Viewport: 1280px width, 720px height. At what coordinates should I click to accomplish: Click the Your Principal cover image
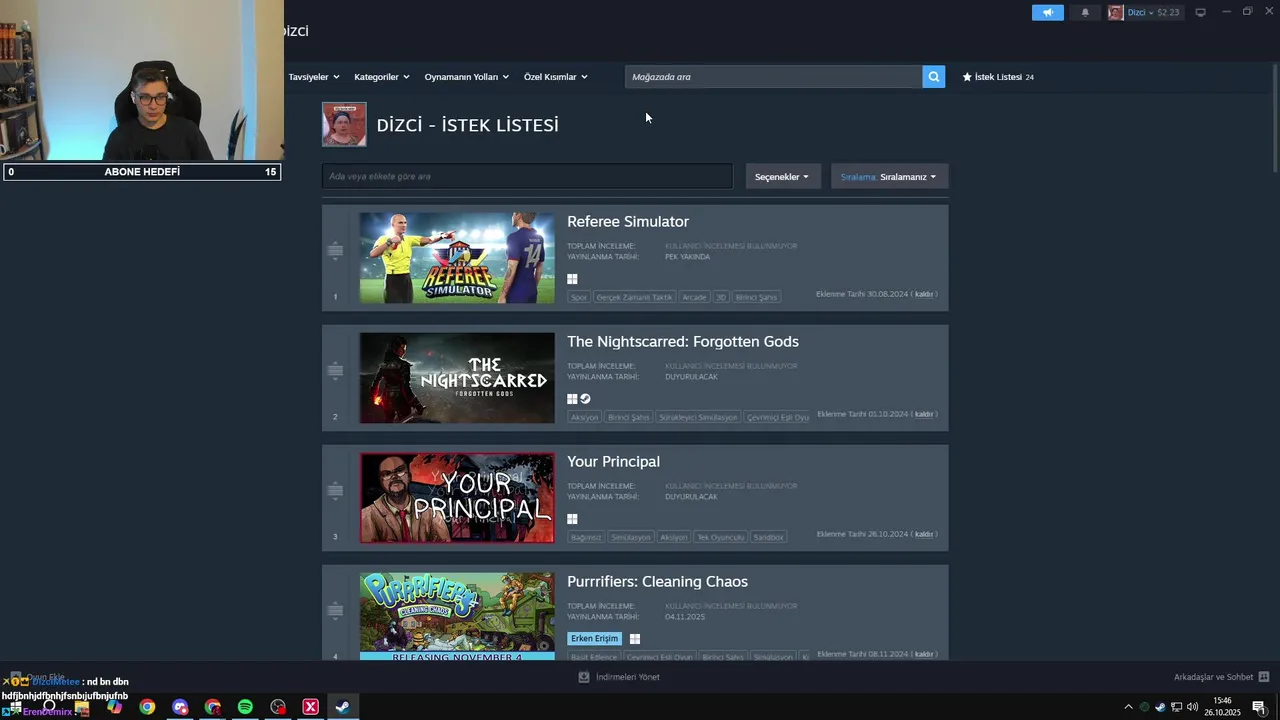coord(457,498)
